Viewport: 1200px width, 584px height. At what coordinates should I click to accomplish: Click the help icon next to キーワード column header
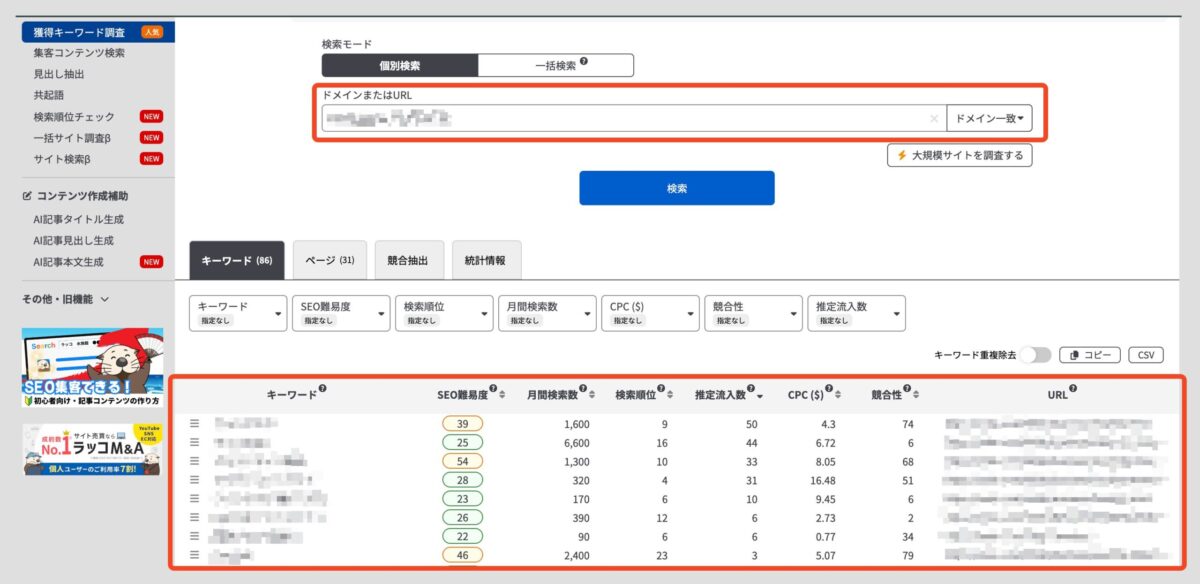click(322, 391)
